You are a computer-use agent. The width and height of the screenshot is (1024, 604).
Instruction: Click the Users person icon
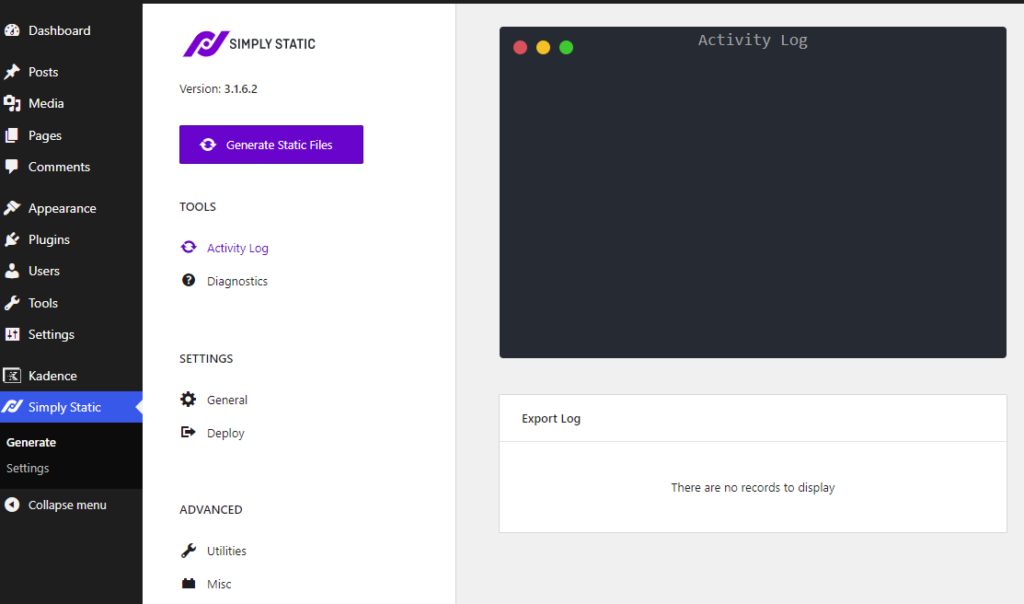12,271
